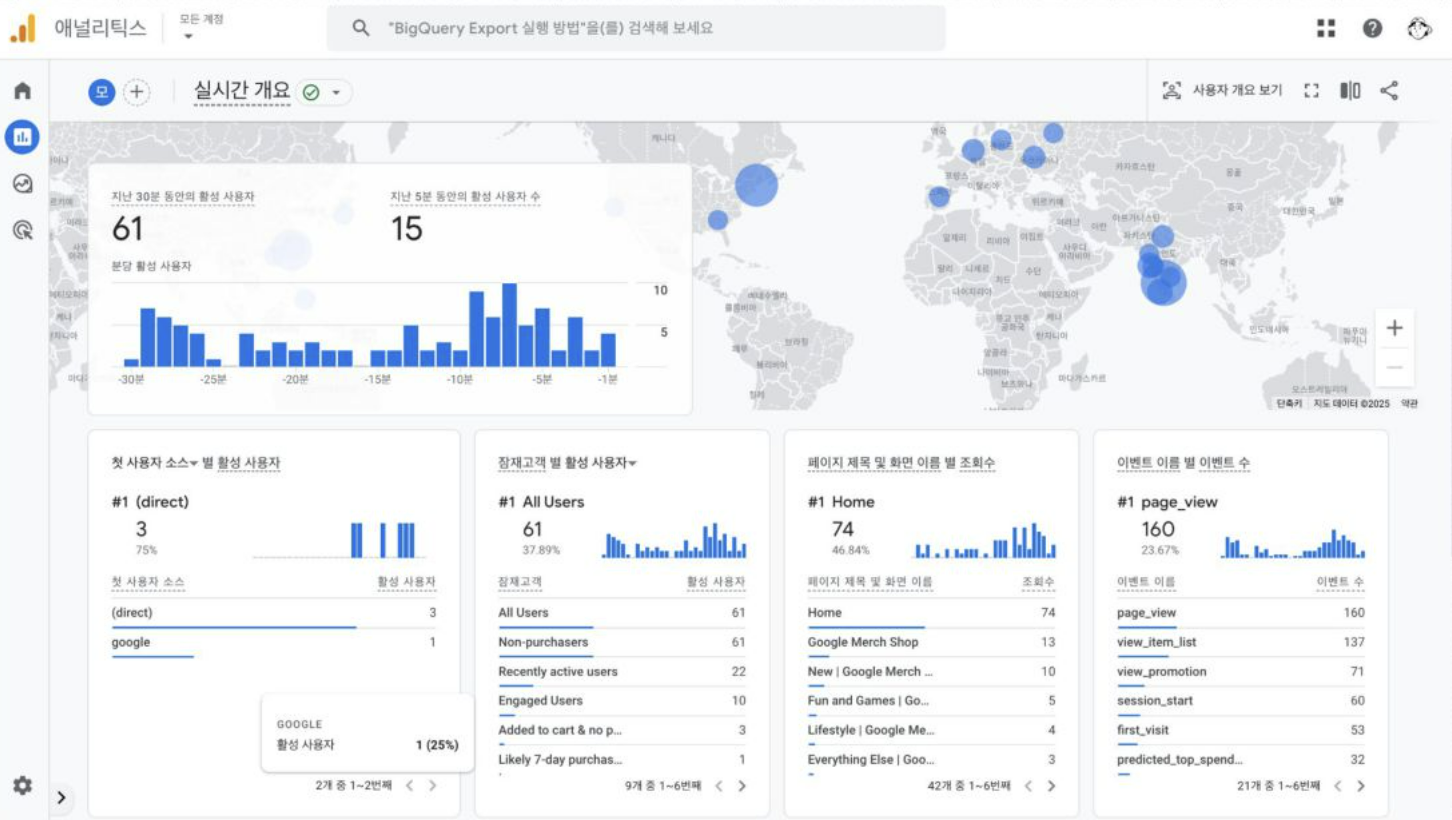Select the Non-purchasers row

(622, 643)
